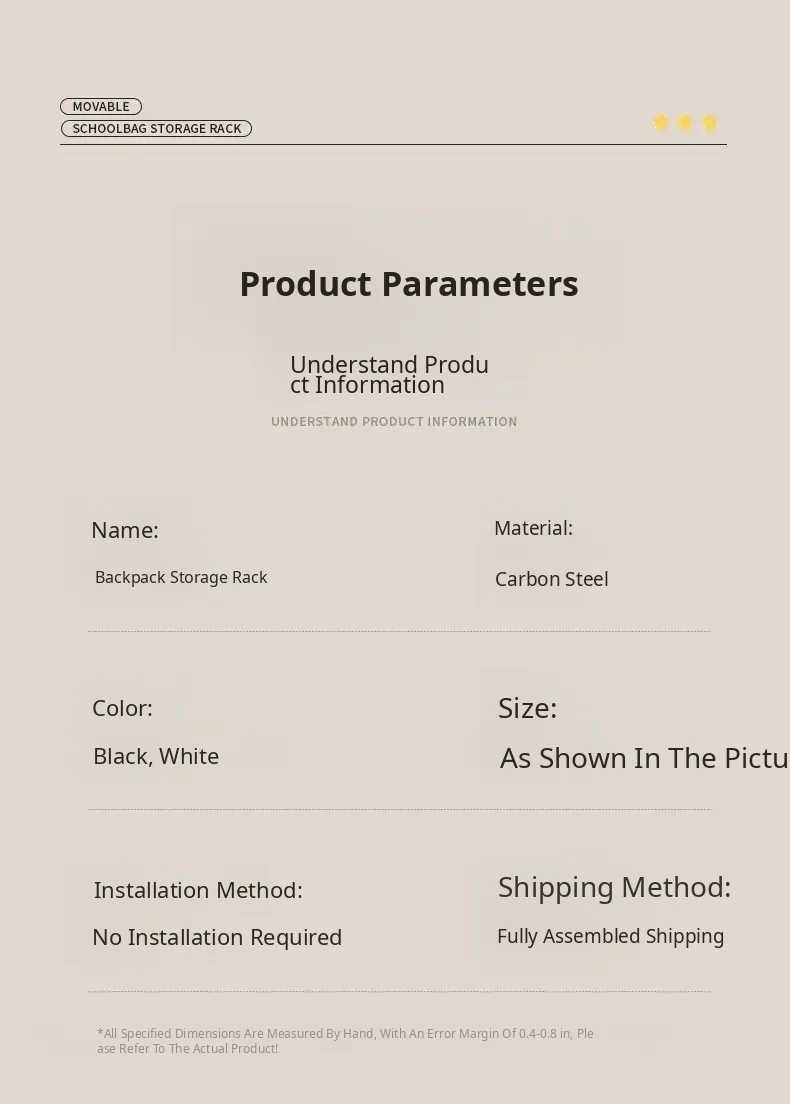
Task: Click the Material: label
Action: 533,528
